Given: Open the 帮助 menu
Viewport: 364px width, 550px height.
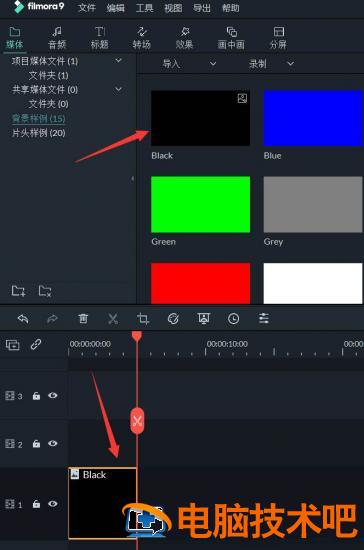Looking at the screenshot, I should (x=230, y=8).
